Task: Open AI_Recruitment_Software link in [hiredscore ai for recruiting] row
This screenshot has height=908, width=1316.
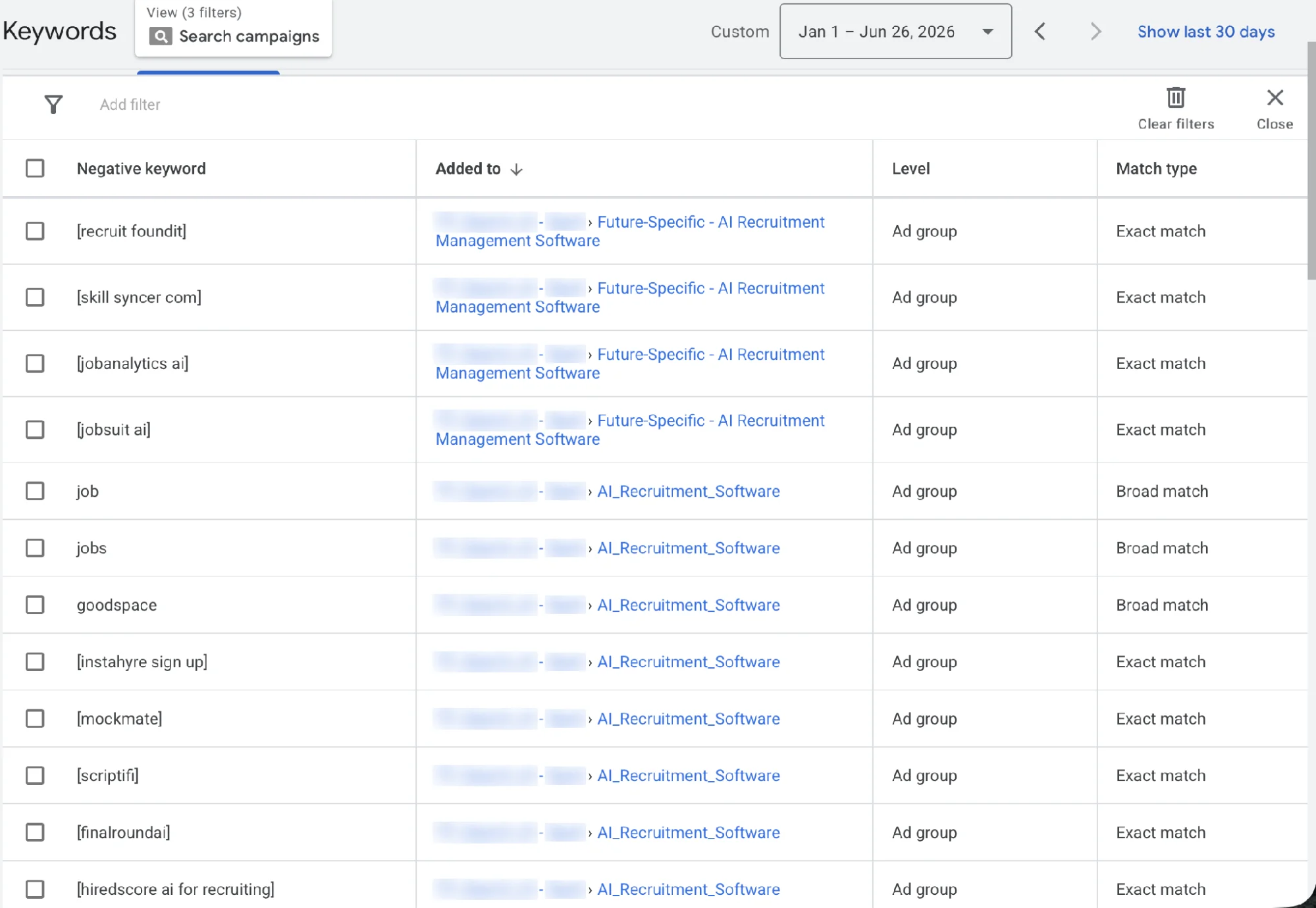Action: click(x=688, y=890)
